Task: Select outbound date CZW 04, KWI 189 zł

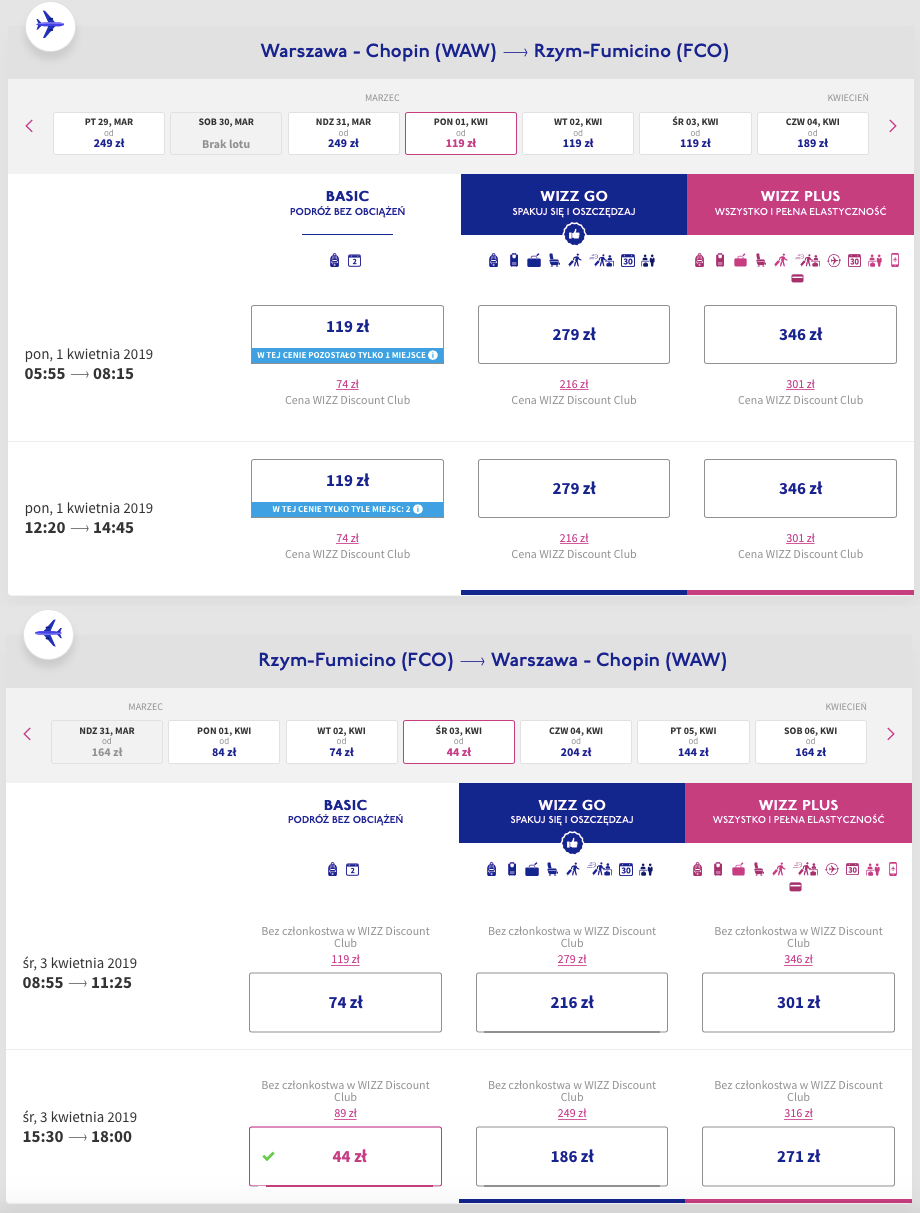Action: click(x=812, y=133)
